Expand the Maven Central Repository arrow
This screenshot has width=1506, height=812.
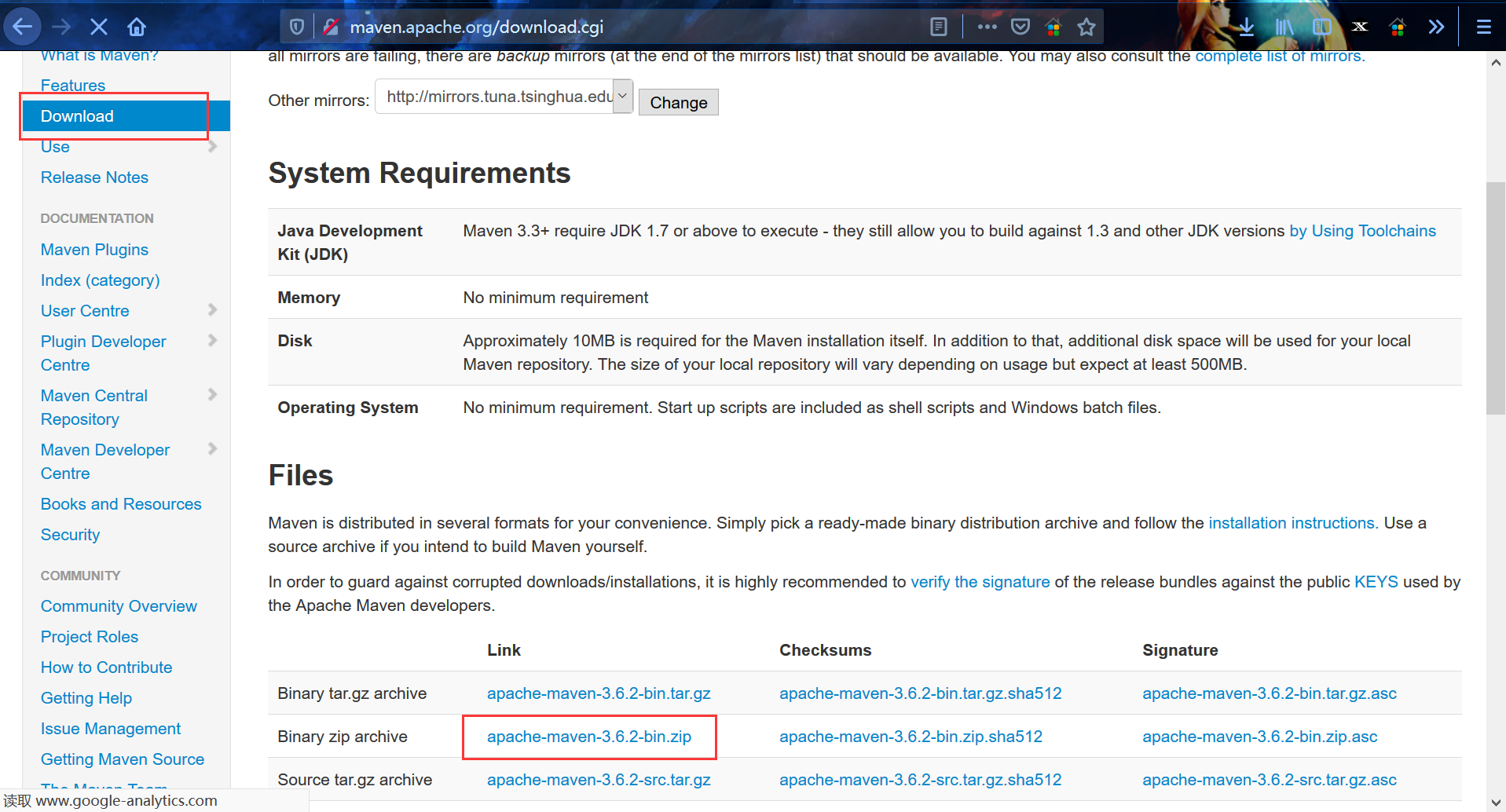pyautogui.click(x=212, y=394)
